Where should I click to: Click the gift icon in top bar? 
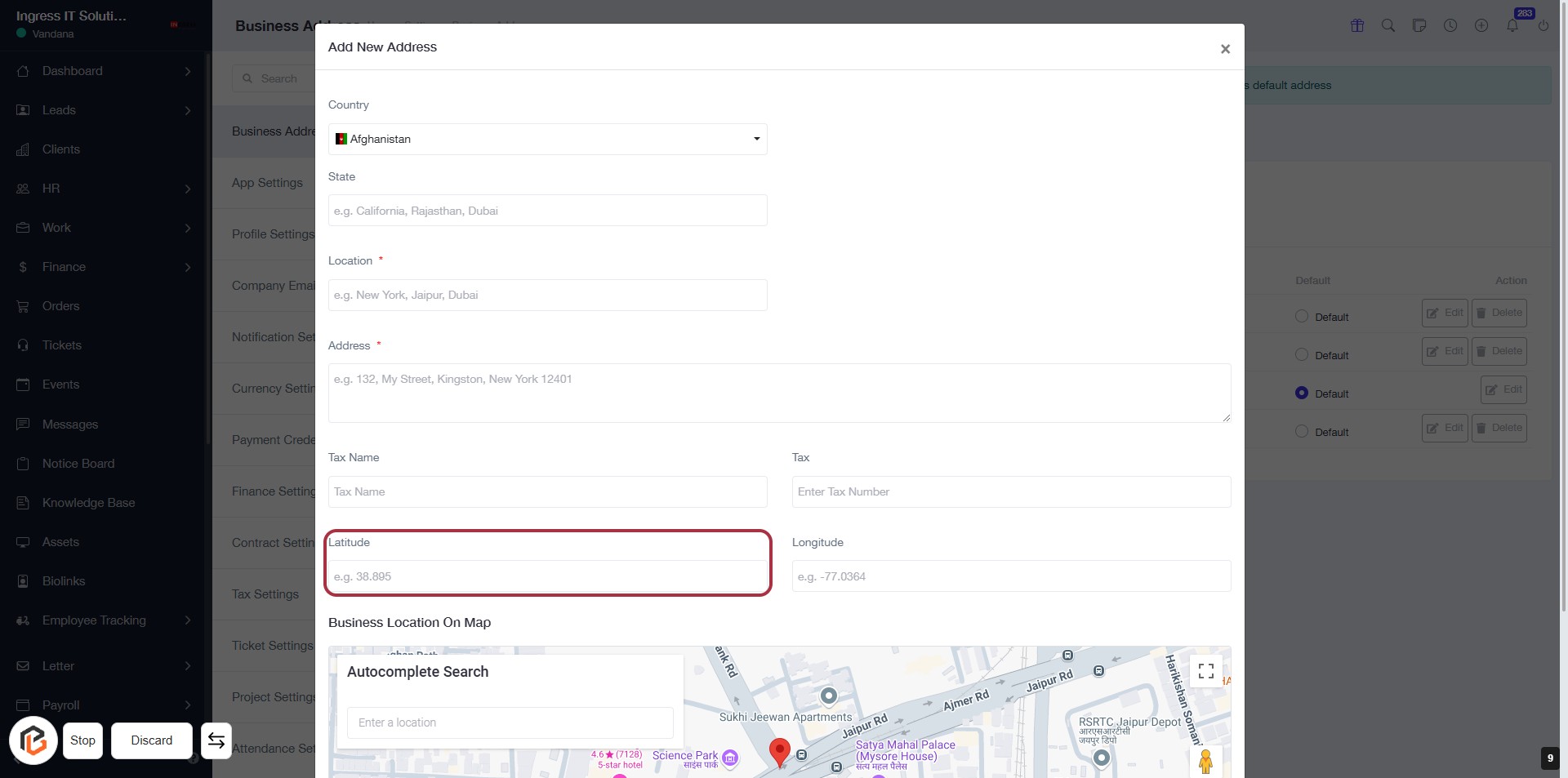[x=1357, y=25]
